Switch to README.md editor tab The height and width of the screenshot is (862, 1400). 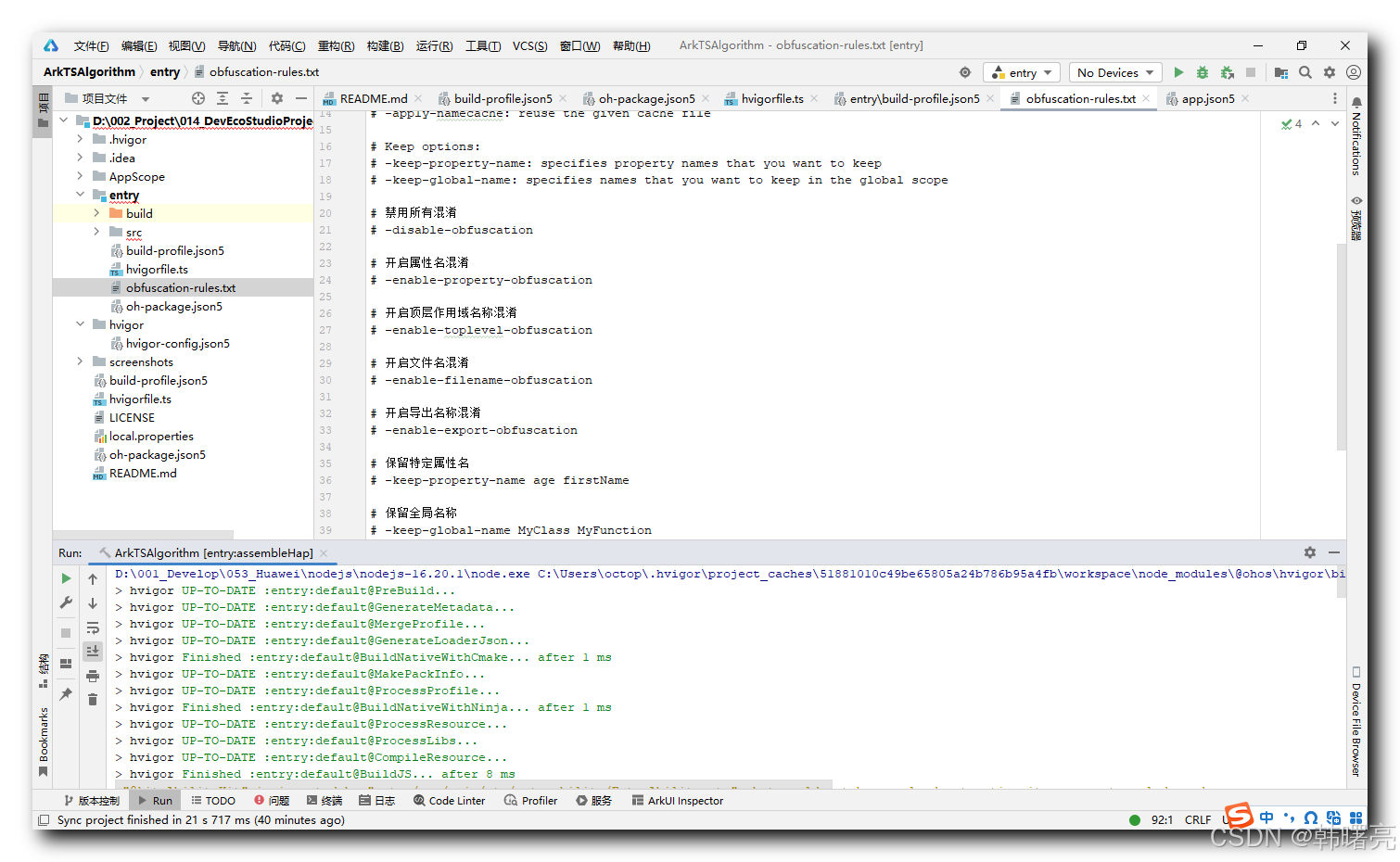pyautogui.click(x=373, y=98)
